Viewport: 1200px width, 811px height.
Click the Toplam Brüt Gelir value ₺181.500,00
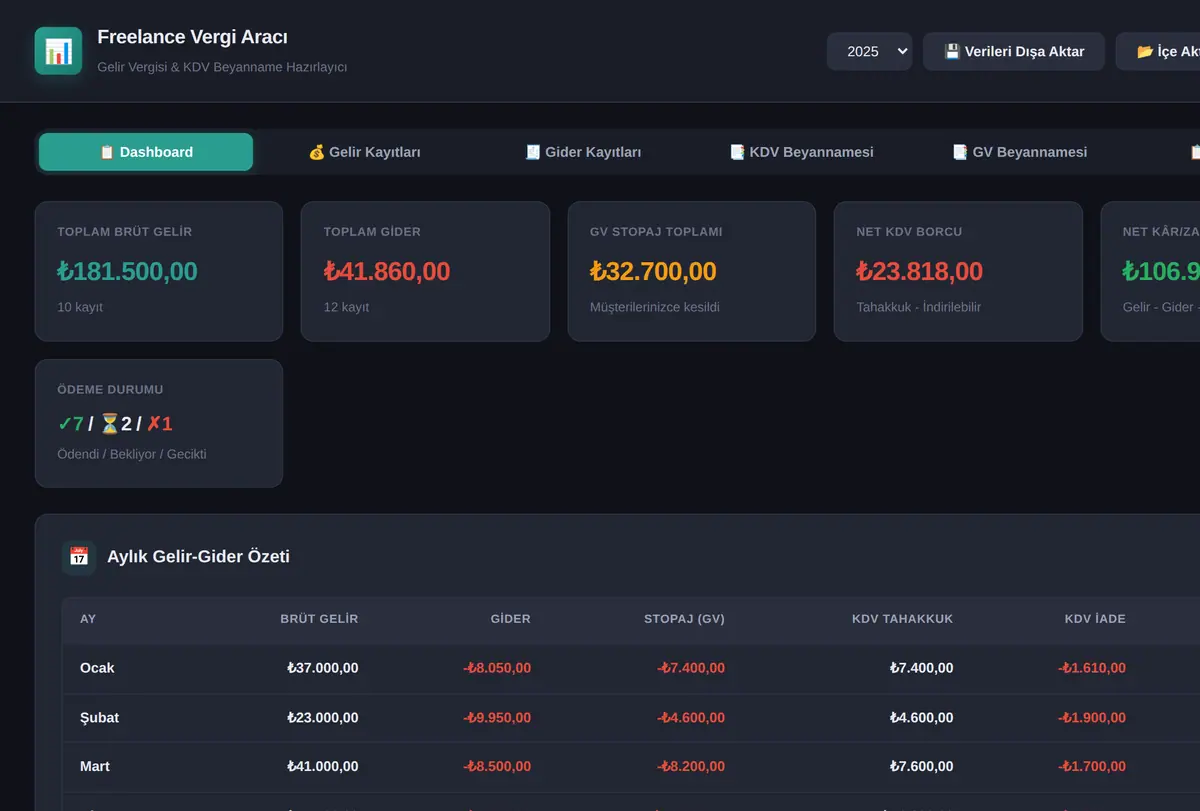click(127, 271)
